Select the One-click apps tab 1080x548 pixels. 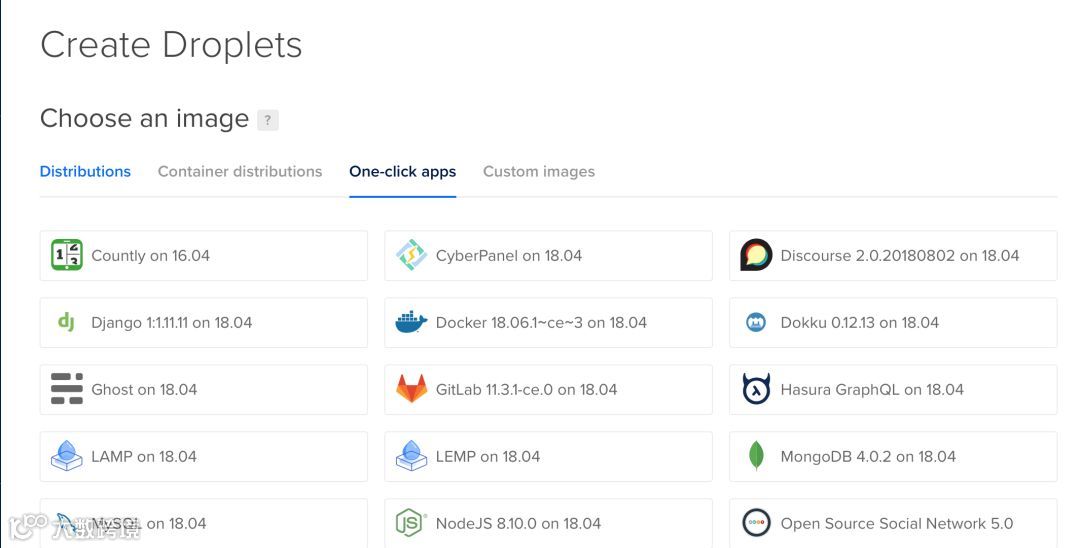(402, 171)
